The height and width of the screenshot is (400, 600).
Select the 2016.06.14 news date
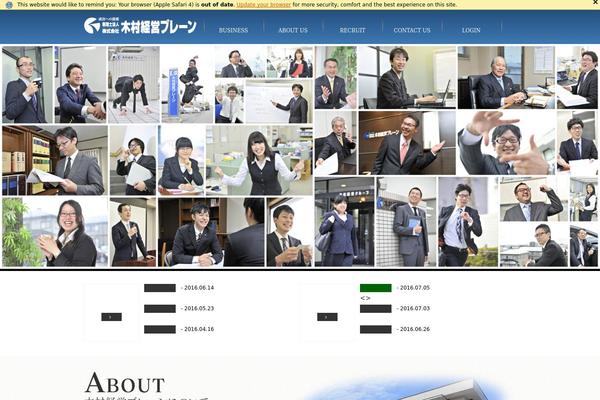click(x=199, y=288)
